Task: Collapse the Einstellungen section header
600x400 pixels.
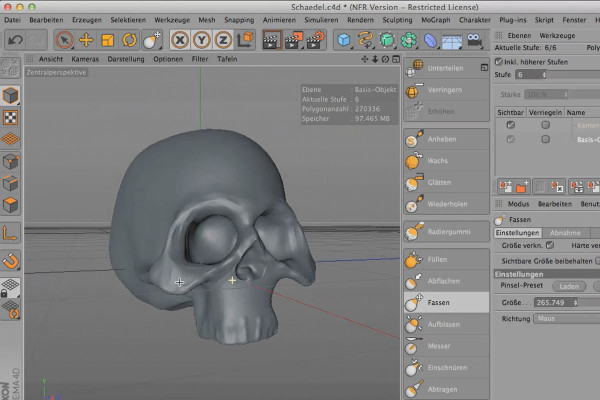Action: coord(547,274)
